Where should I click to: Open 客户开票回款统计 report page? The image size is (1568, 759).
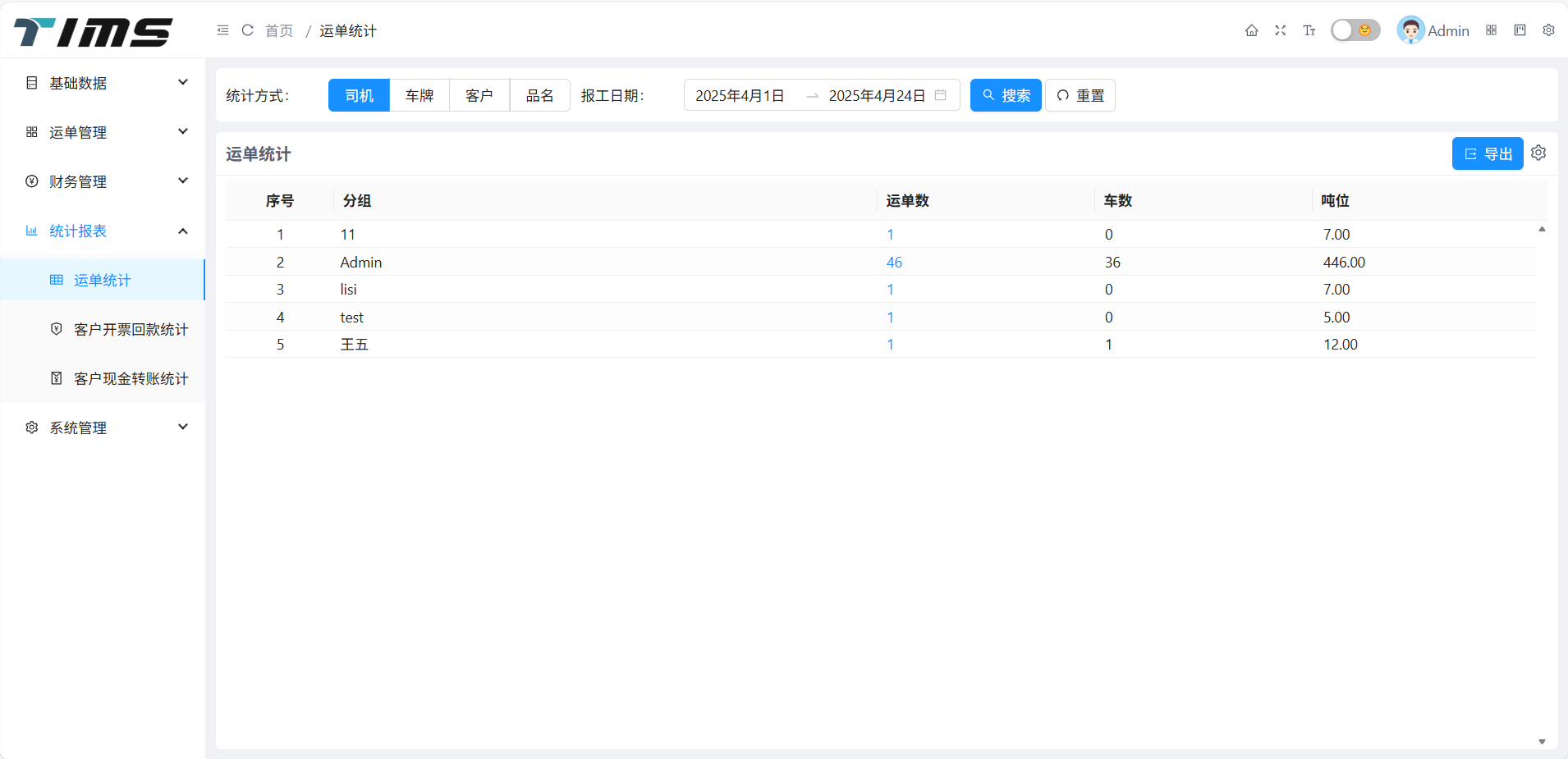coord(131,329)
